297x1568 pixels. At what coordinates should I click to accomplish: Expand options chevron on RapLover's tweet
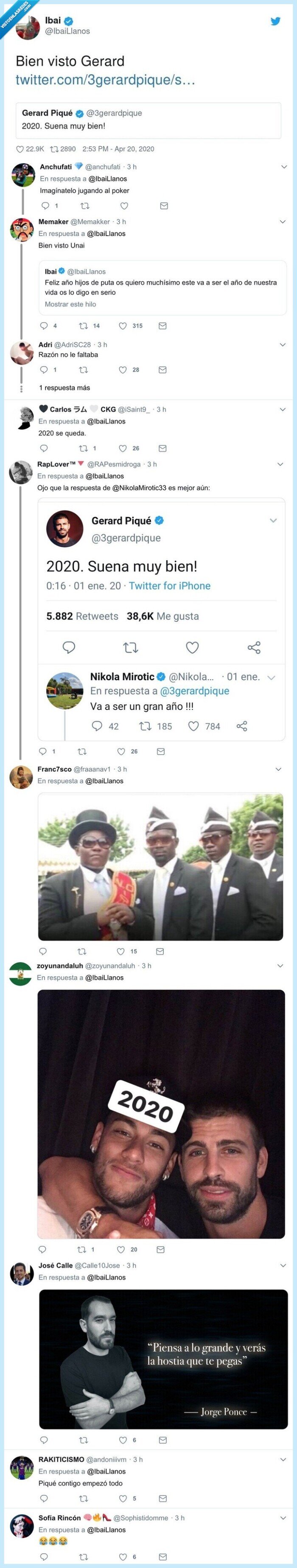(280, 464)
